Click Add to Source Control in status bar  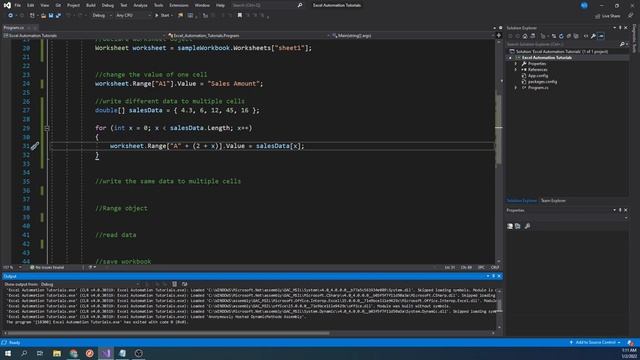(x=595, y=342)
